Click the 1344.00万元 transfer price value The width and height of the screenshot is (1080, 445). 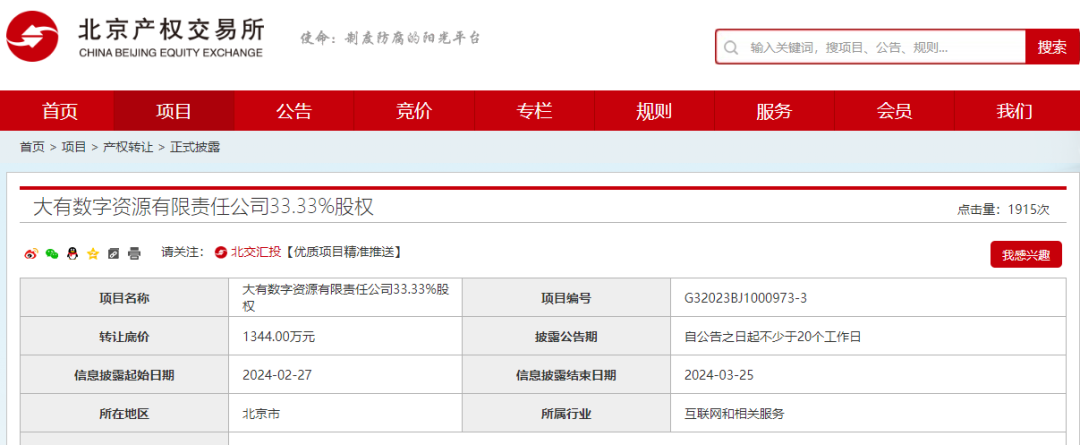click(278, 337)
